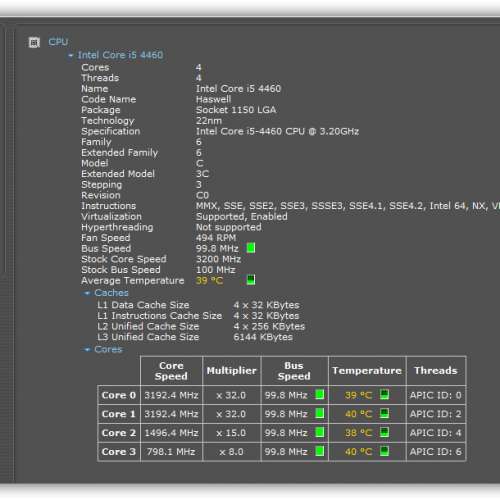
Task: Click the 4 x 256 KBytes L2 cache value
Action: [x=269, y=326]
